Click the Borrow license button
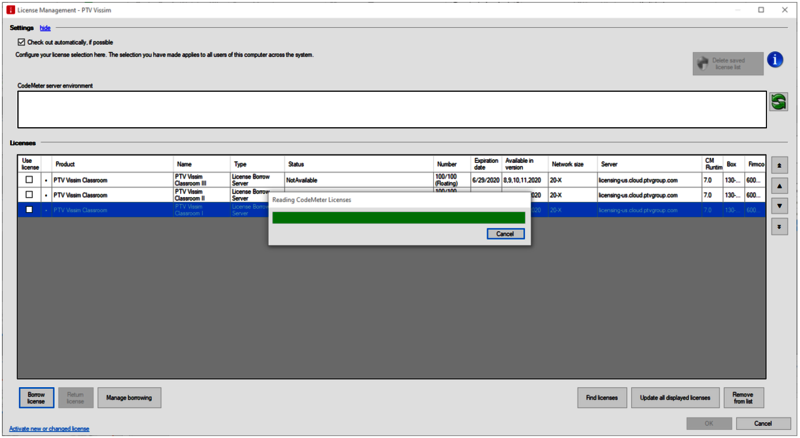This screenshot has width=800, height=438. 36,397
